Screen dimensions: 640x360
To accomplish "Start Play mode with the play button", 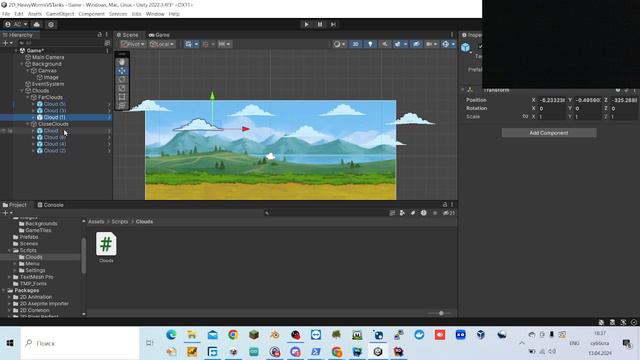I will pyautogui.click(x=306, y=24).
